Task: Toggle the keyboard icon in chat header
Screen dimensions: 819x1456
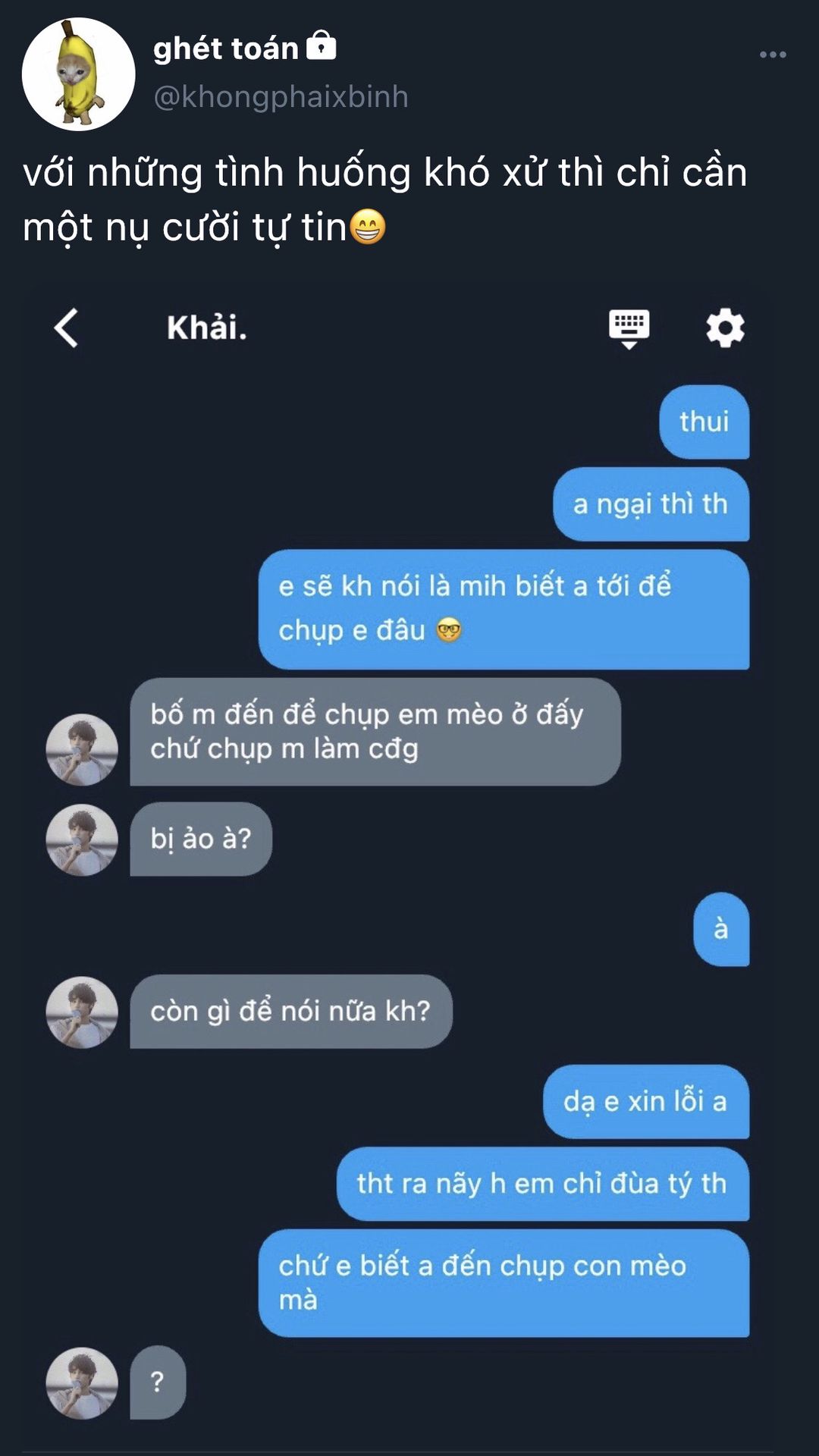Action: 629,328
